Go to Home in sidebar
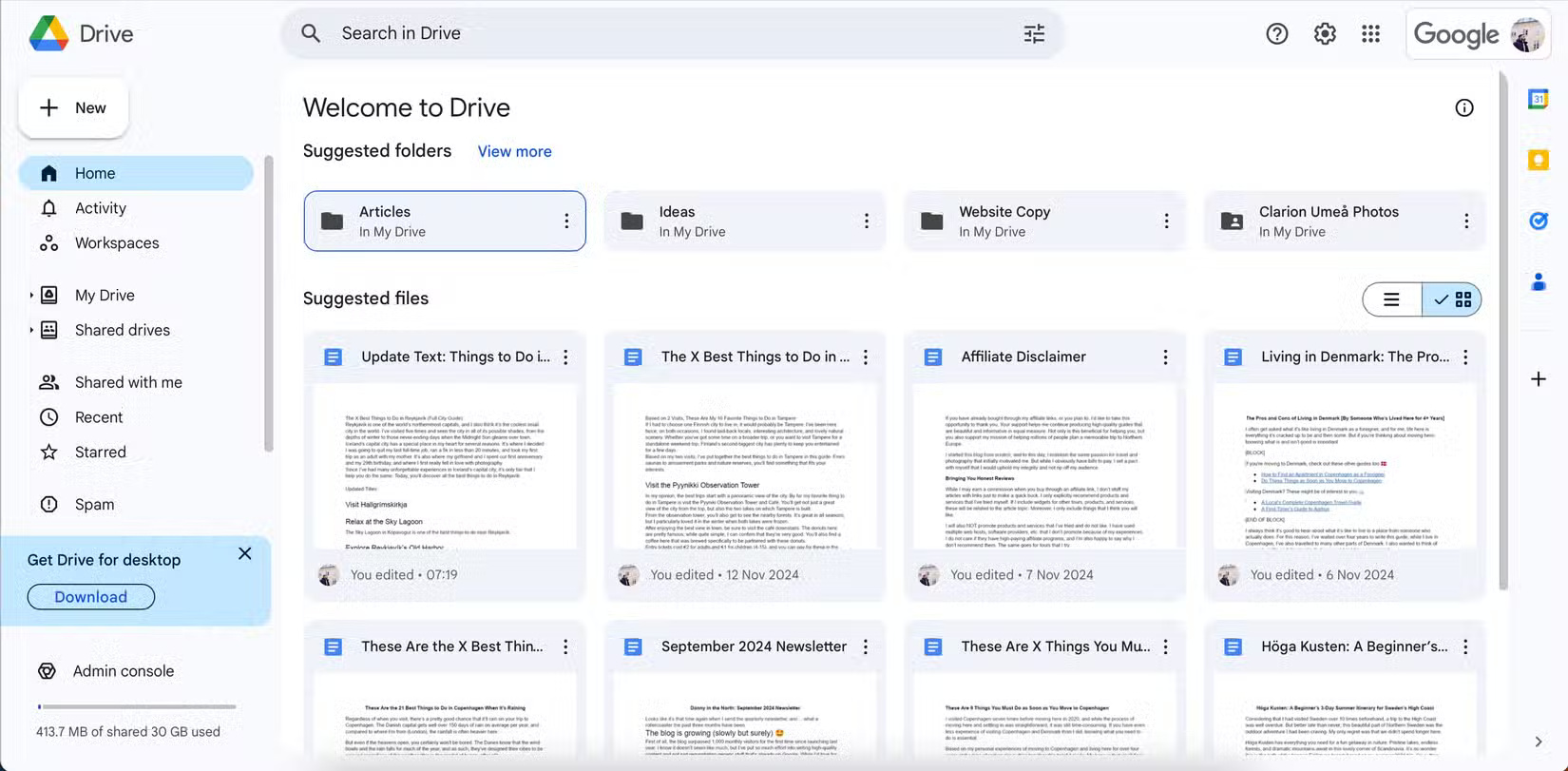The height and width of the screenshot is (771, 1568). click(136, 173)
